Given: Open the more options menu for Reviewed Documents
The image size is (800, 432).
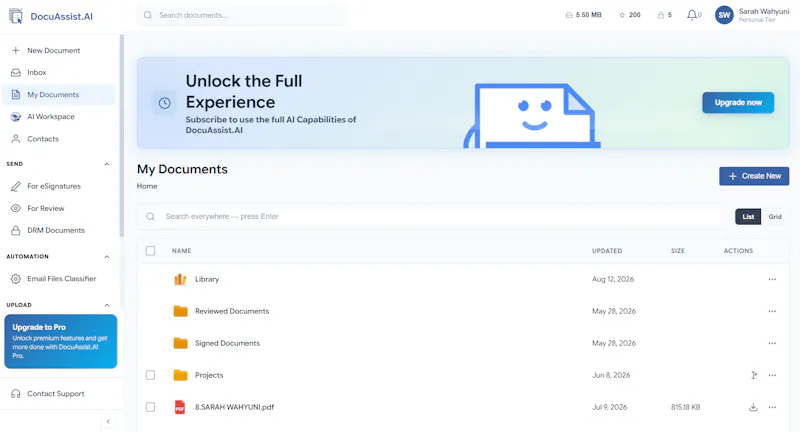Looking at the screenshot, I should click(x=772, y=311).
